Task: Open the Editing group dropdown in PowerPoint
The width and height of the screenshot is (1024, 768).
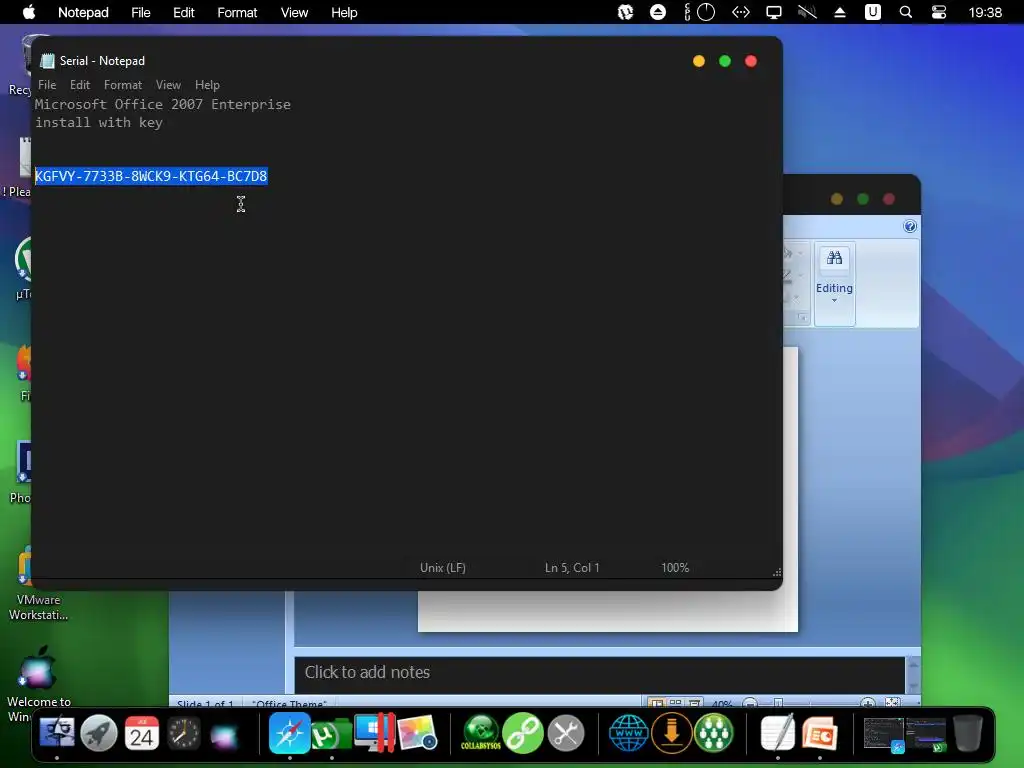Action: (x=835, y=292)
